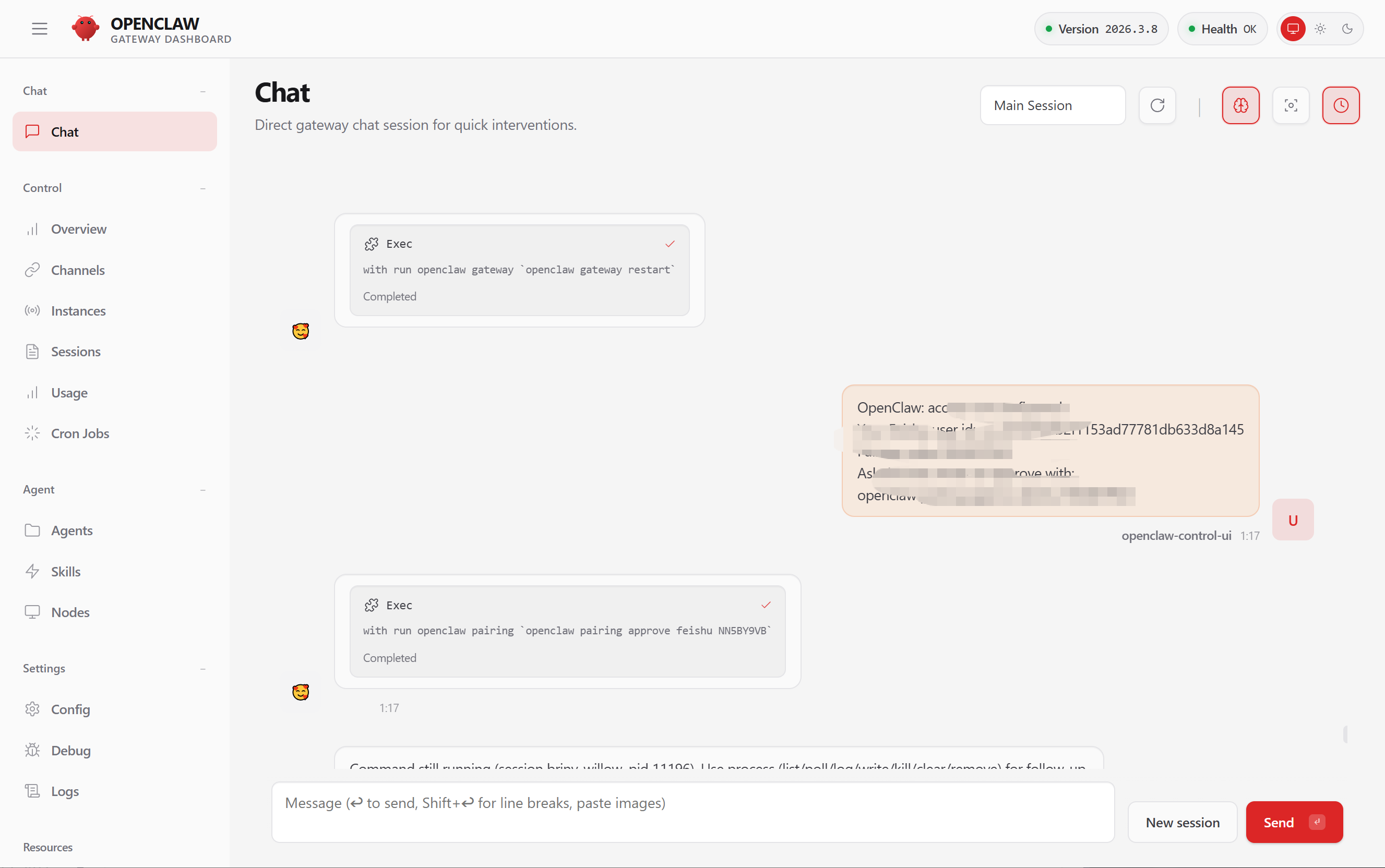Open the Debug page

[70, 750]
